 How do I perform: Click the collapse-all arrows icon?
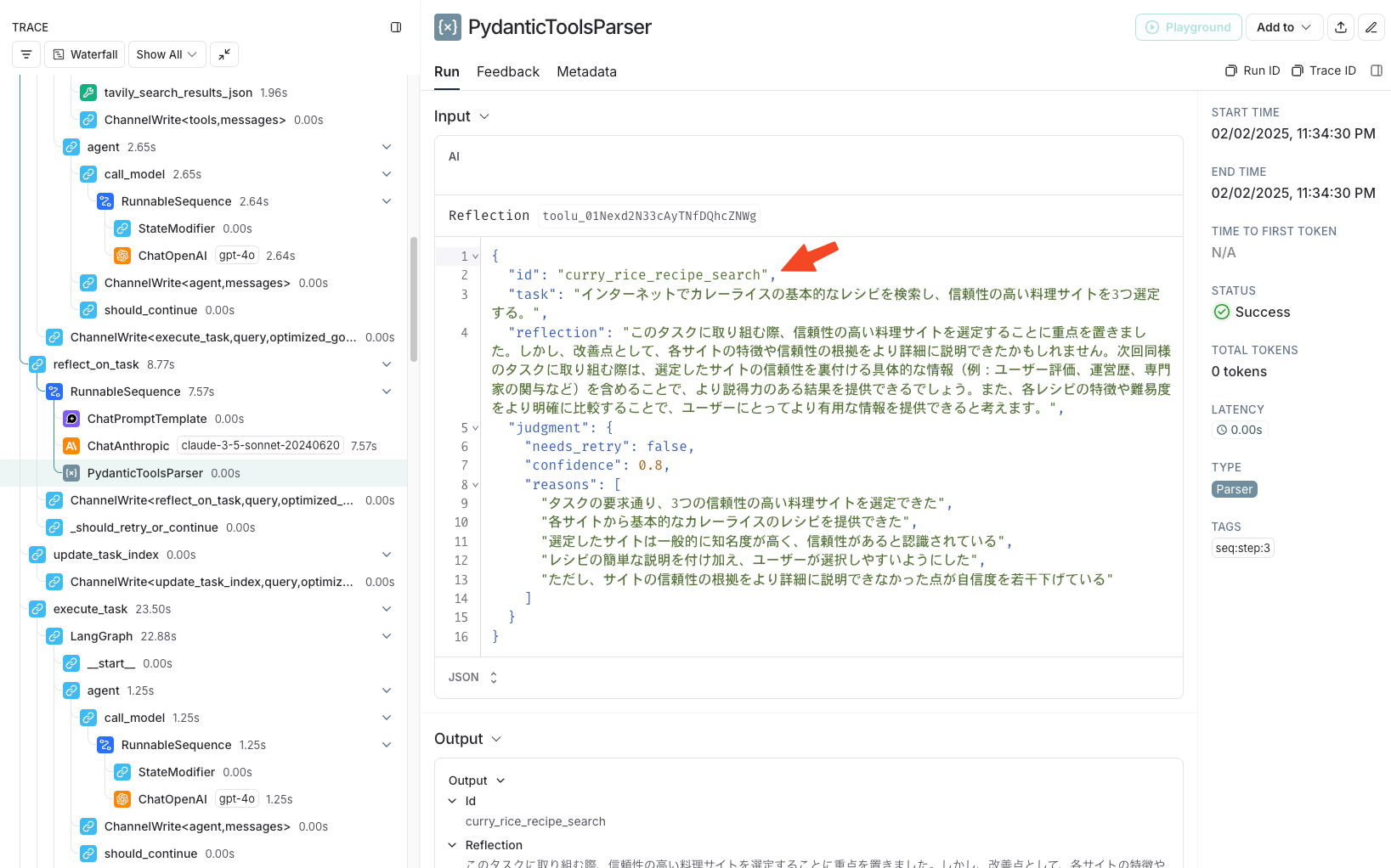tap(224, 54)
